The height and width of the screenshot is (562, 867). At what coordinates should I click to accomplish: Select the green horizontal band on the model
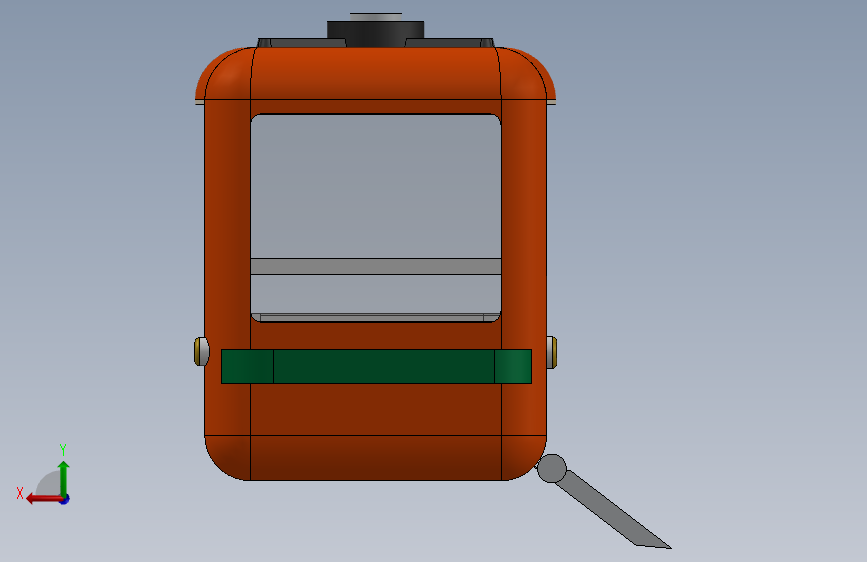coord(376,366)
